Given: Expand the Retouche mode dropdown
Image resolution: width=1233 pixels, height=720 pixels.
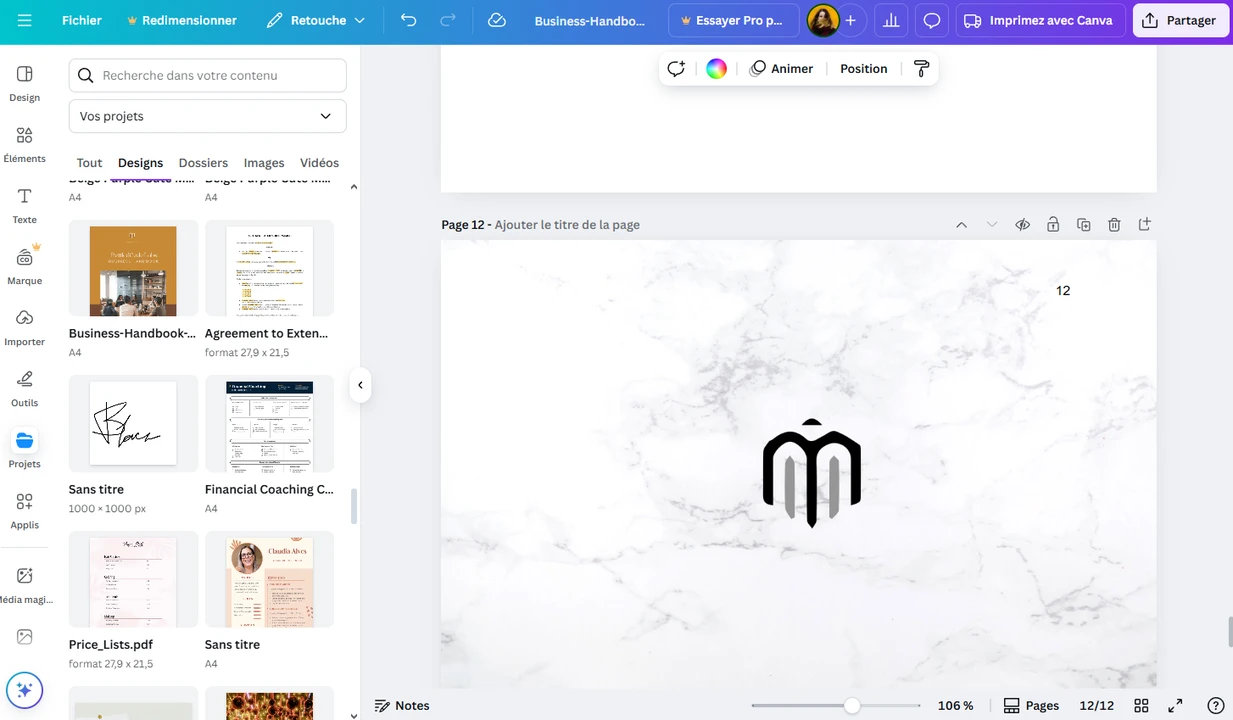Looking at the screenshot, I should (316, 20).
